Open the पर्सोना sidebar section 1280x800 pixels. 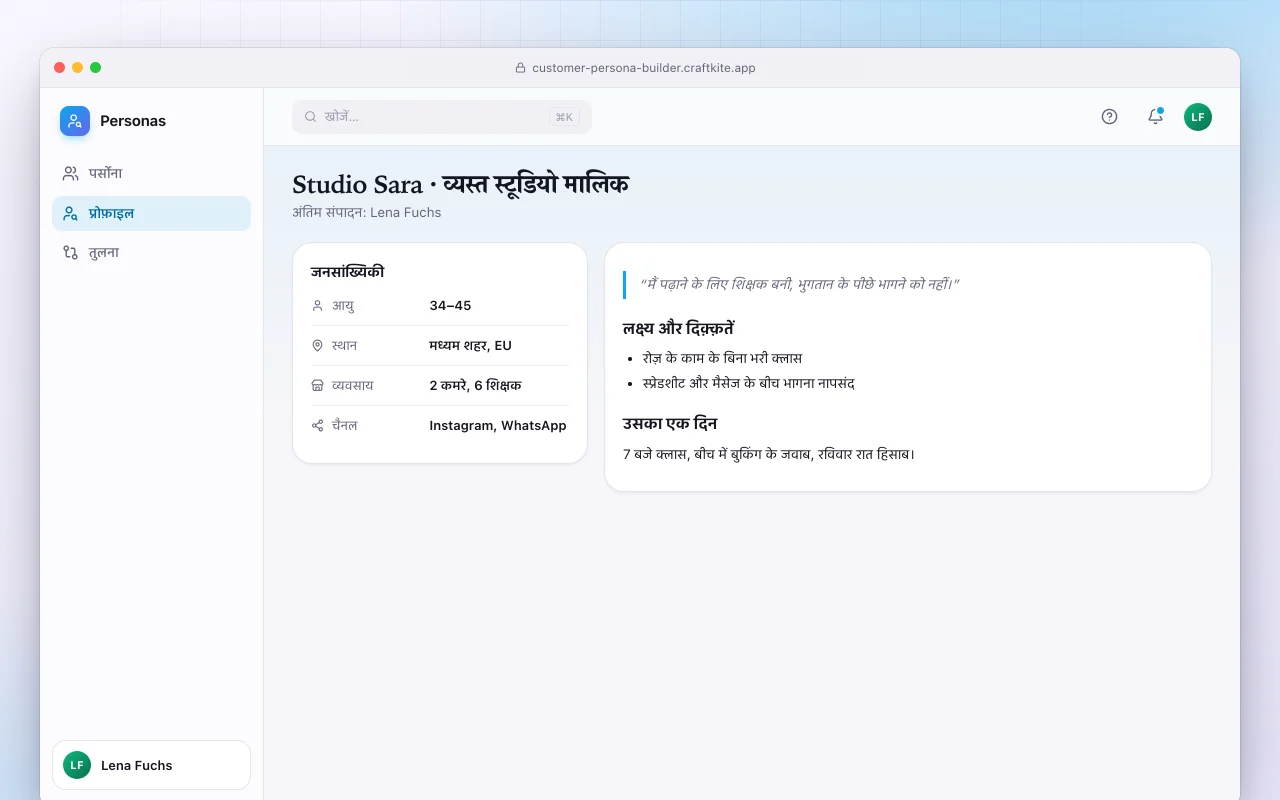tap(151, 173)
